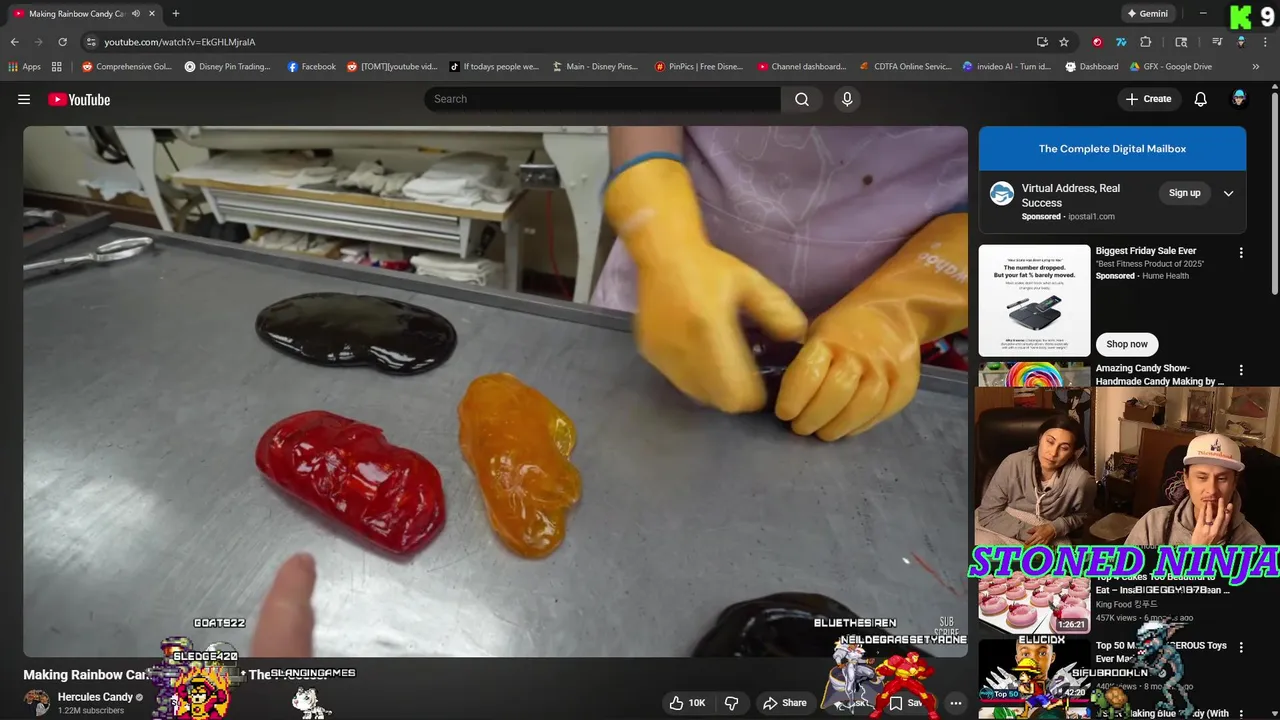Expand the iPostal1 ad chevron

(1229, 193)
